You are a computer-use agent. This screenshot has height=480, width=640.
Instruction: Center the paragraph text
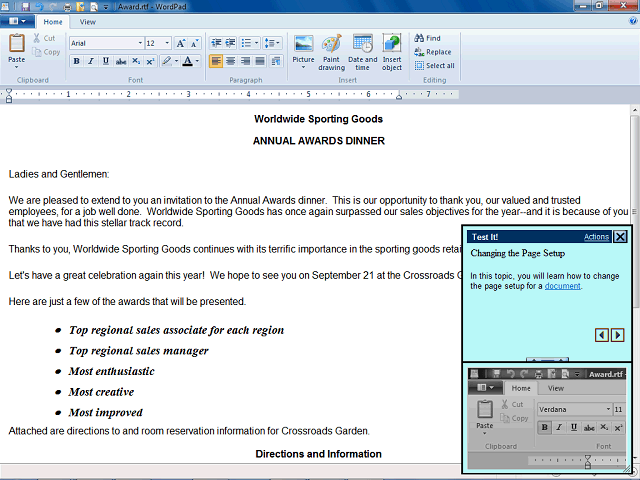231,61
